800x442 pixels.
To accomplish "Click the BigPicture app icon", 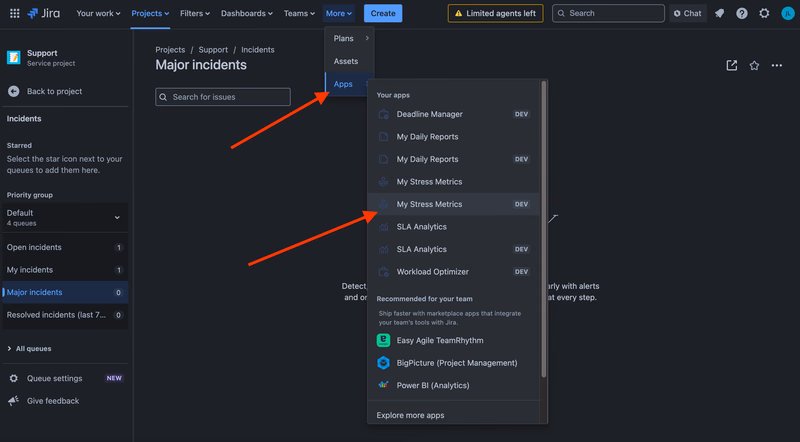I will [383, 363].
